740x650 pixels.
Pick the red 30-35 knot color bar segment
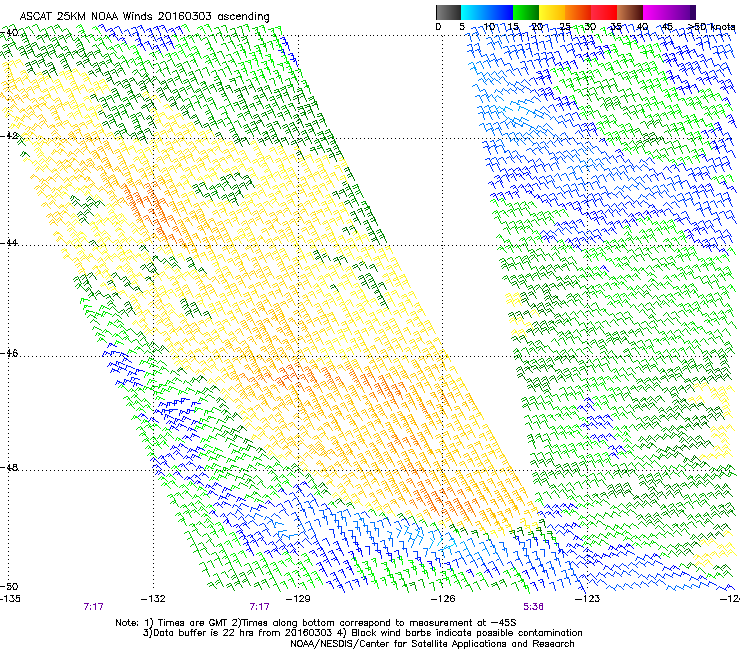pyautogui.click(x=604, y=12)
